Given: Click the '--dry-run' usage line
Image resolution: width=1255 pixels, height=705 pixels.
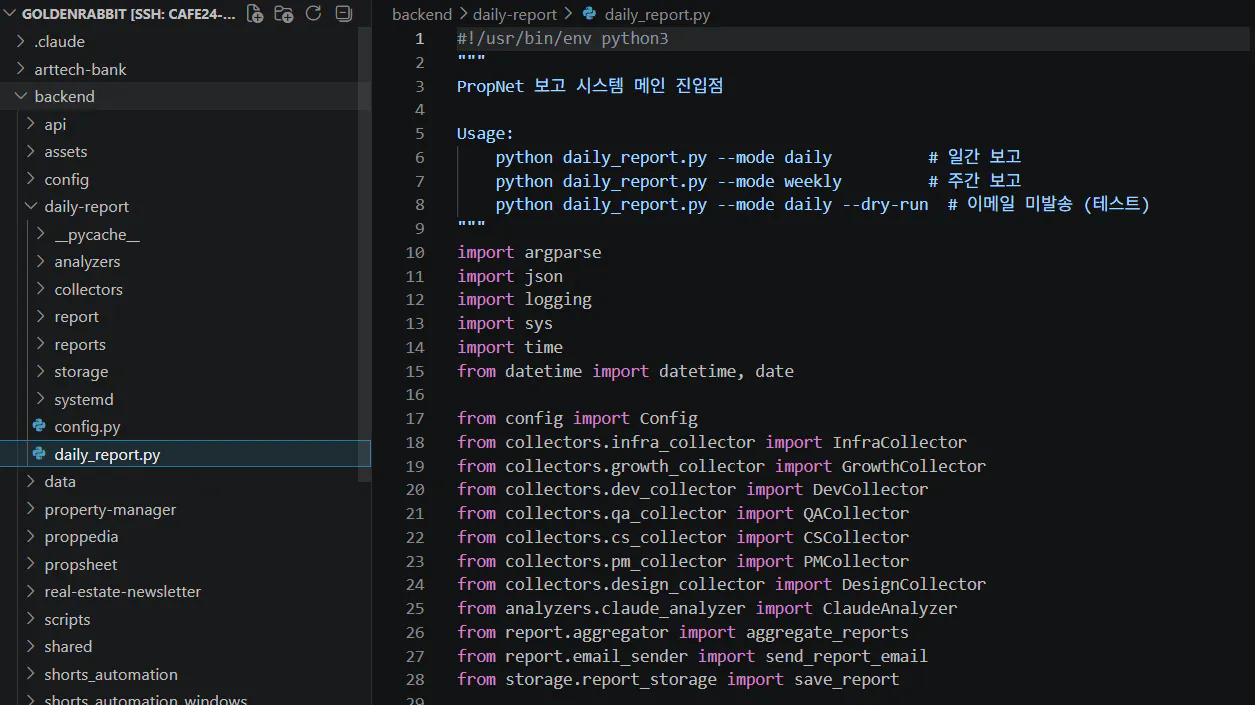Looking at the screenshot, I should click(822, 204).
